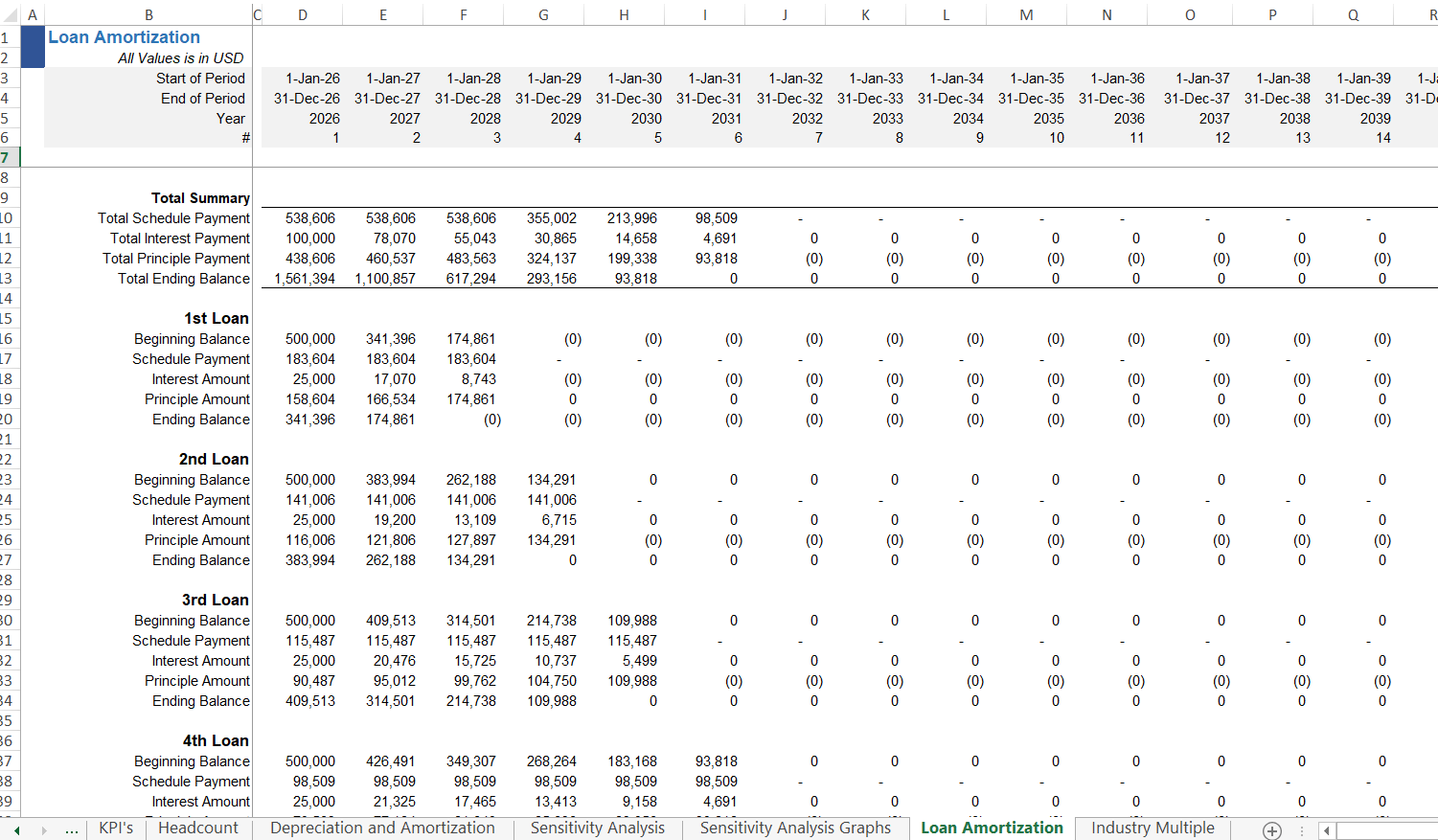Switch to the Headcount sheet

tap(197, 829)
